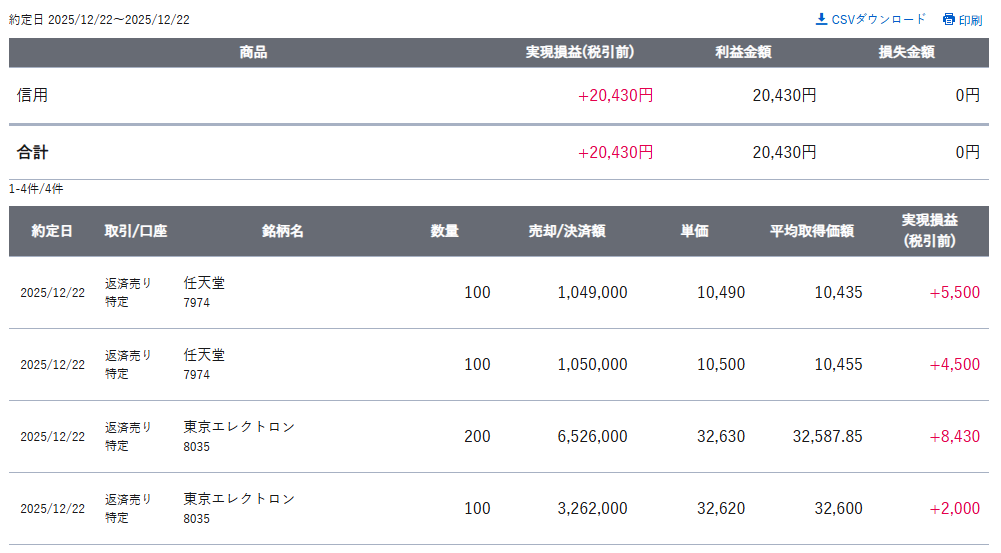Click the 数量 column header

[x=445, y=231]
